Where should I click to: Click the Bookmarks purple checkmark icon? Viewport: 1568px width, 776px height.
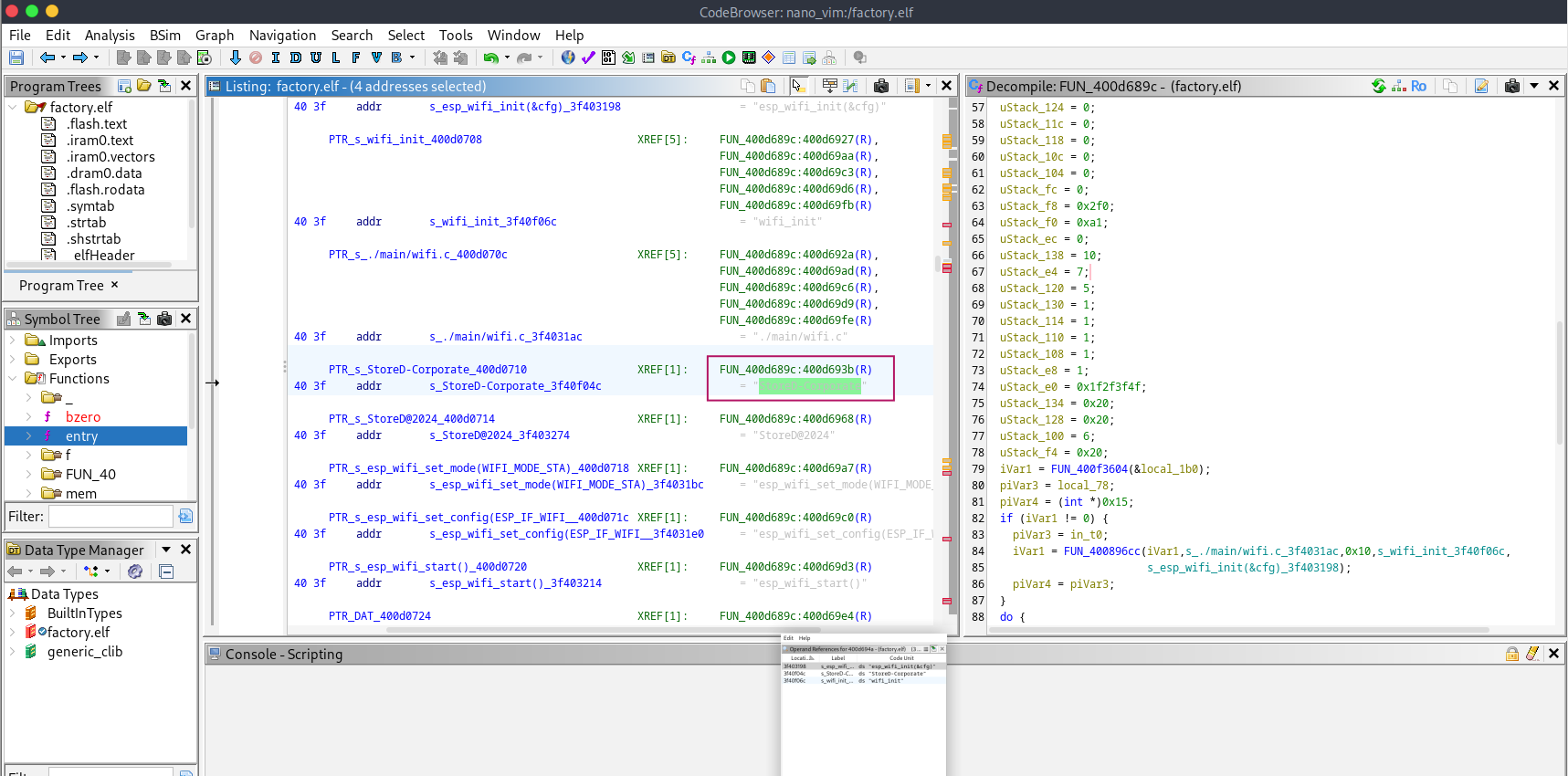588,58
